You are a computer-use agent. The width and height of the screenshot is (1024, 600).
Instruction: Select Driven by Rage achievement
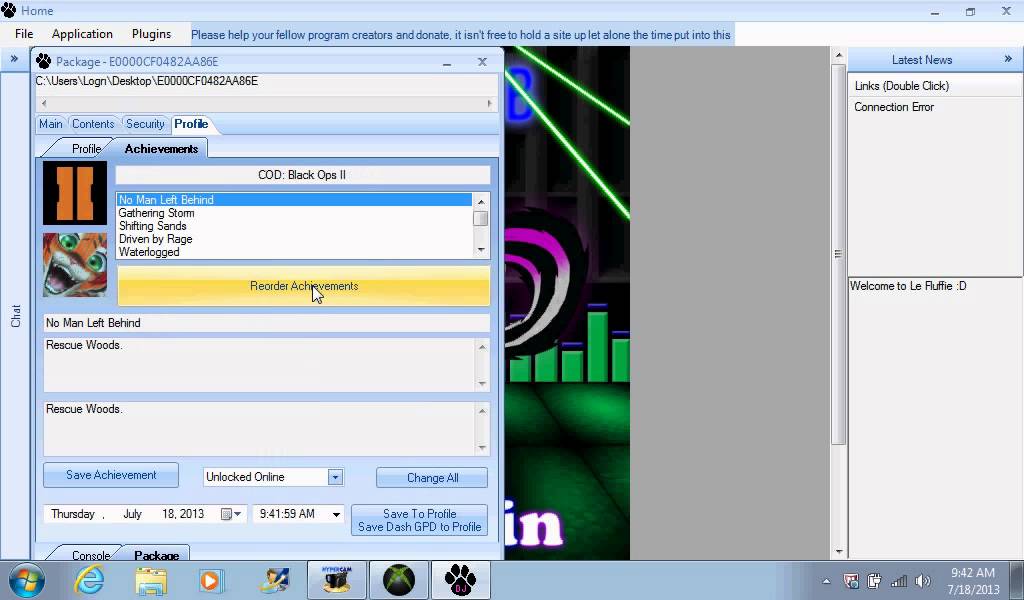pyautogui.click(x=294, y=239)
